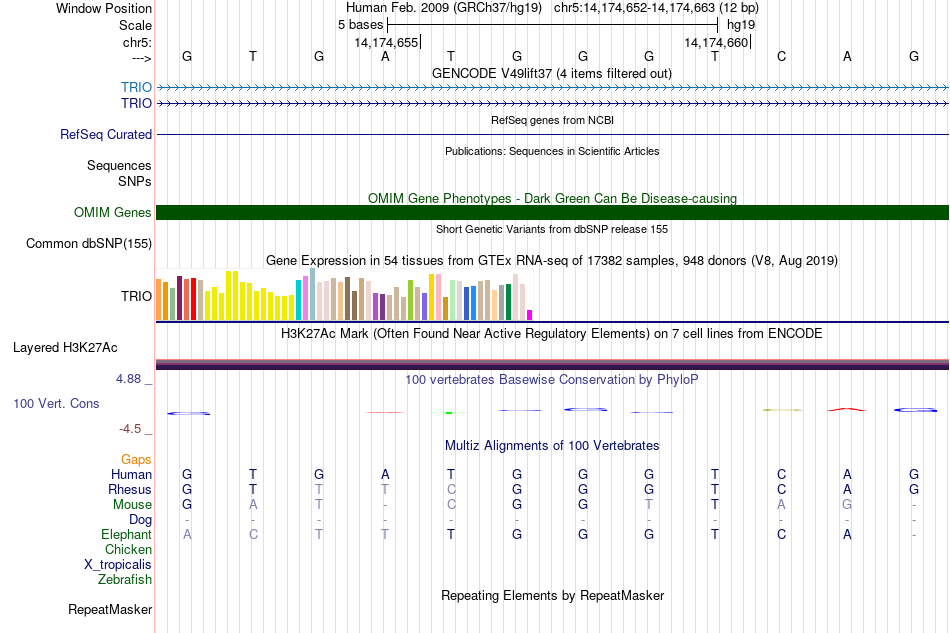Open 'Gene Expression in 54 tissues from GTEx' title
The width and height of the screenshot is (950, 633).
[x=552, y=260]
